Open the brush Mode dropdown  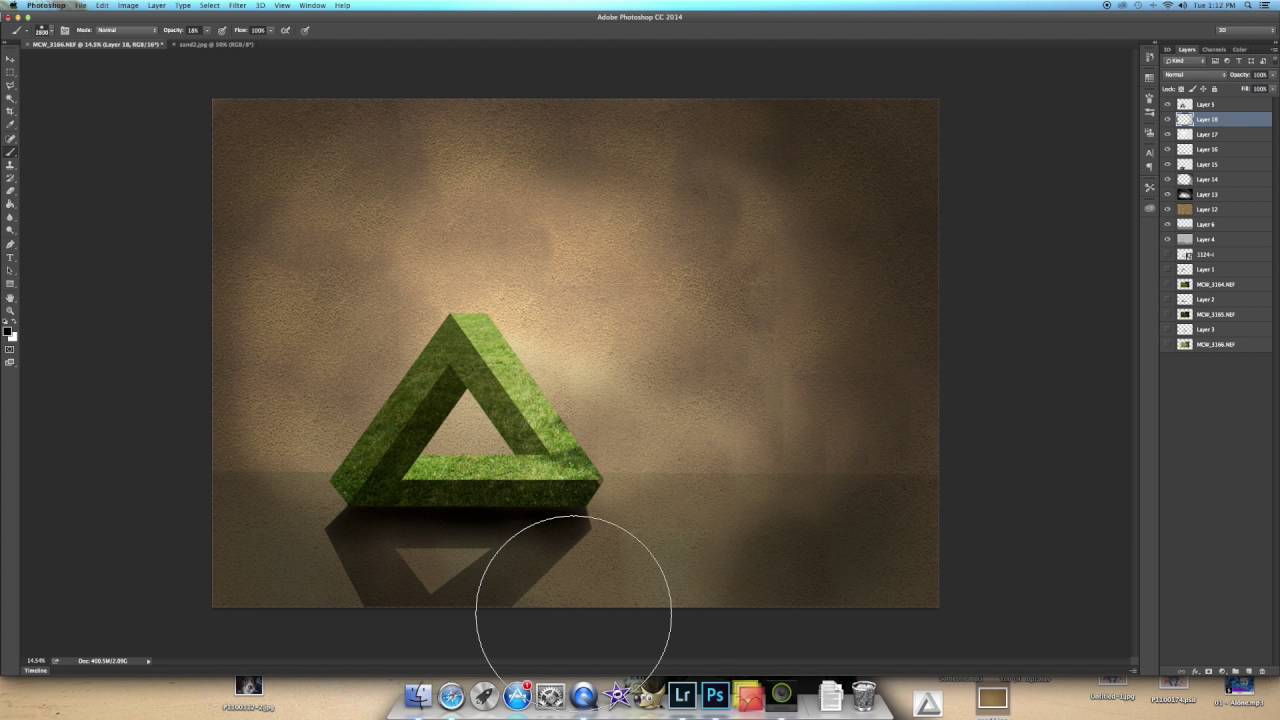click(125, 30)
